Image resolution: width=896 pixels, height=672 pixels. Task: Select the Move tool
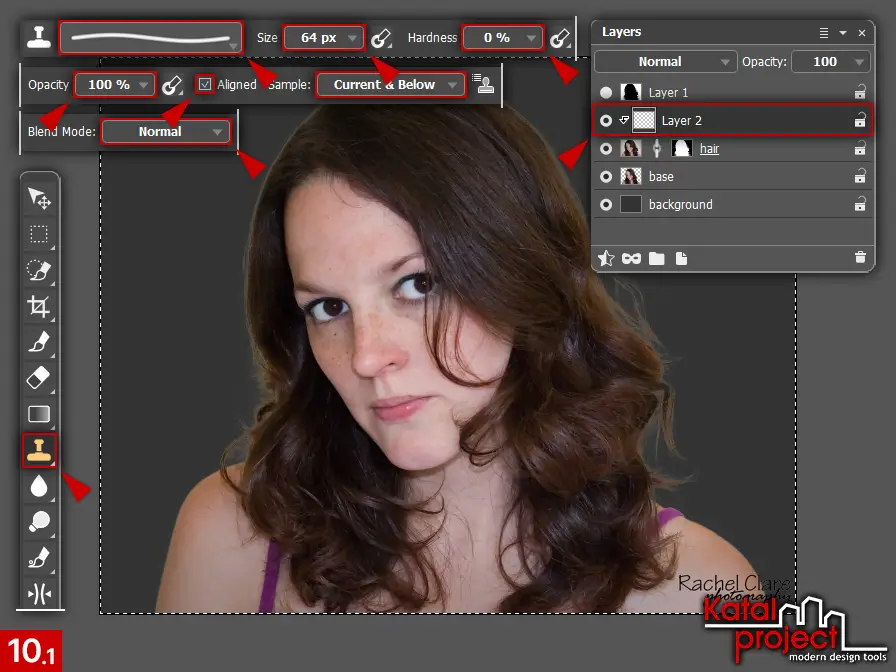tap(39, 198)
